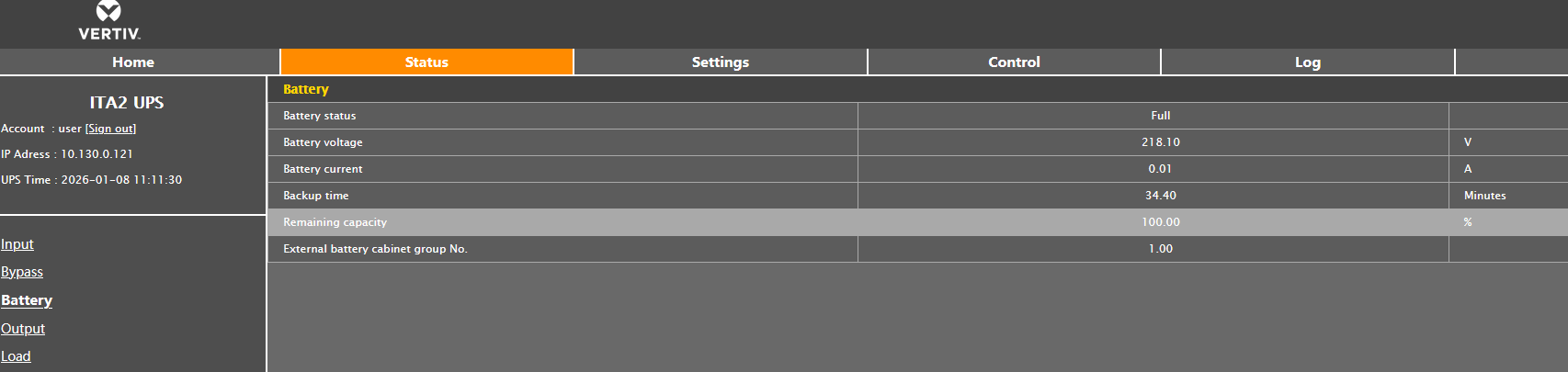Open the Input status page
The width and height of the screenshot is (1568, 372).
tap(17, 244)
